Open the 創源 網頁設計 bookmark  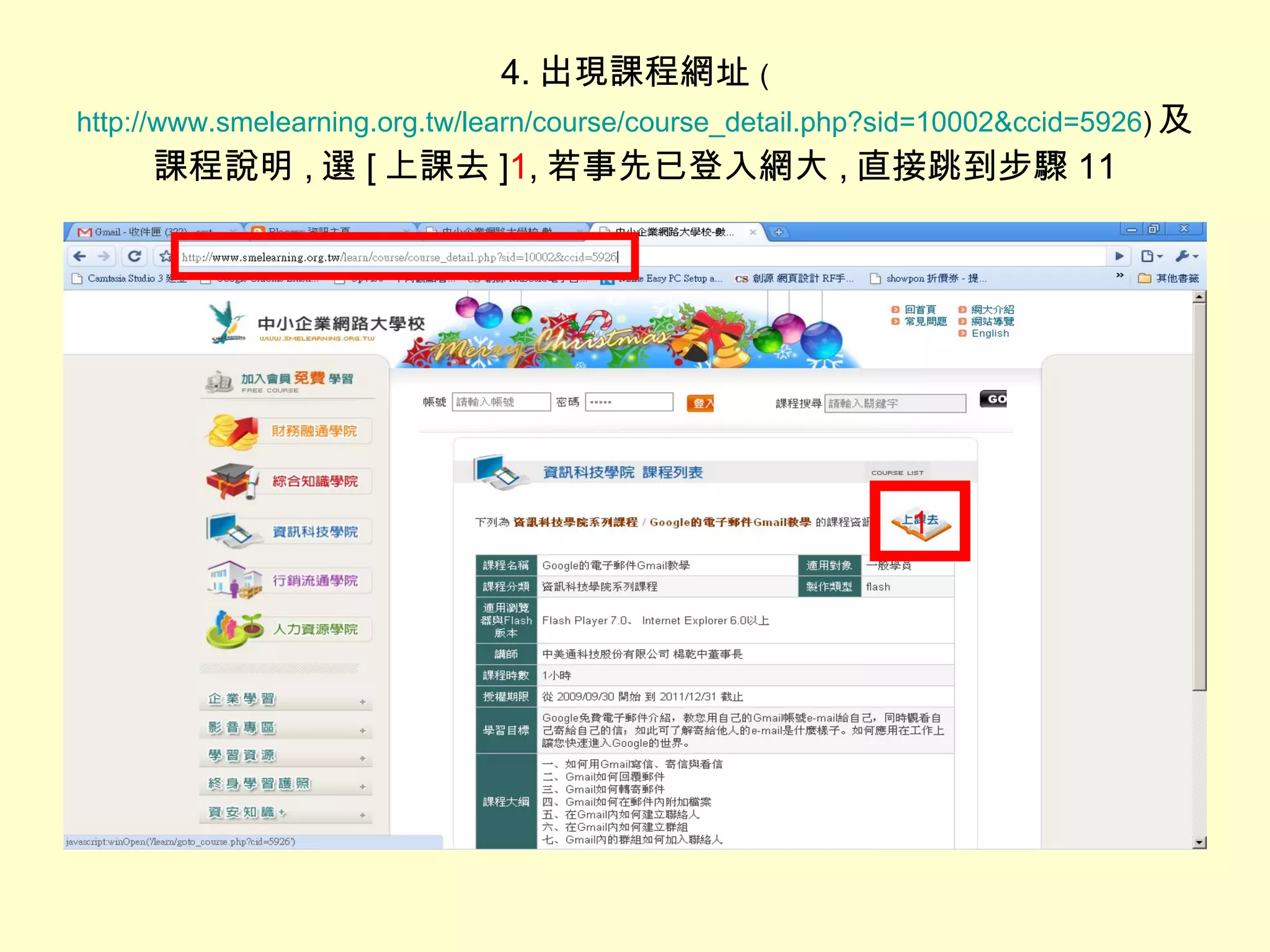[794, 279]
